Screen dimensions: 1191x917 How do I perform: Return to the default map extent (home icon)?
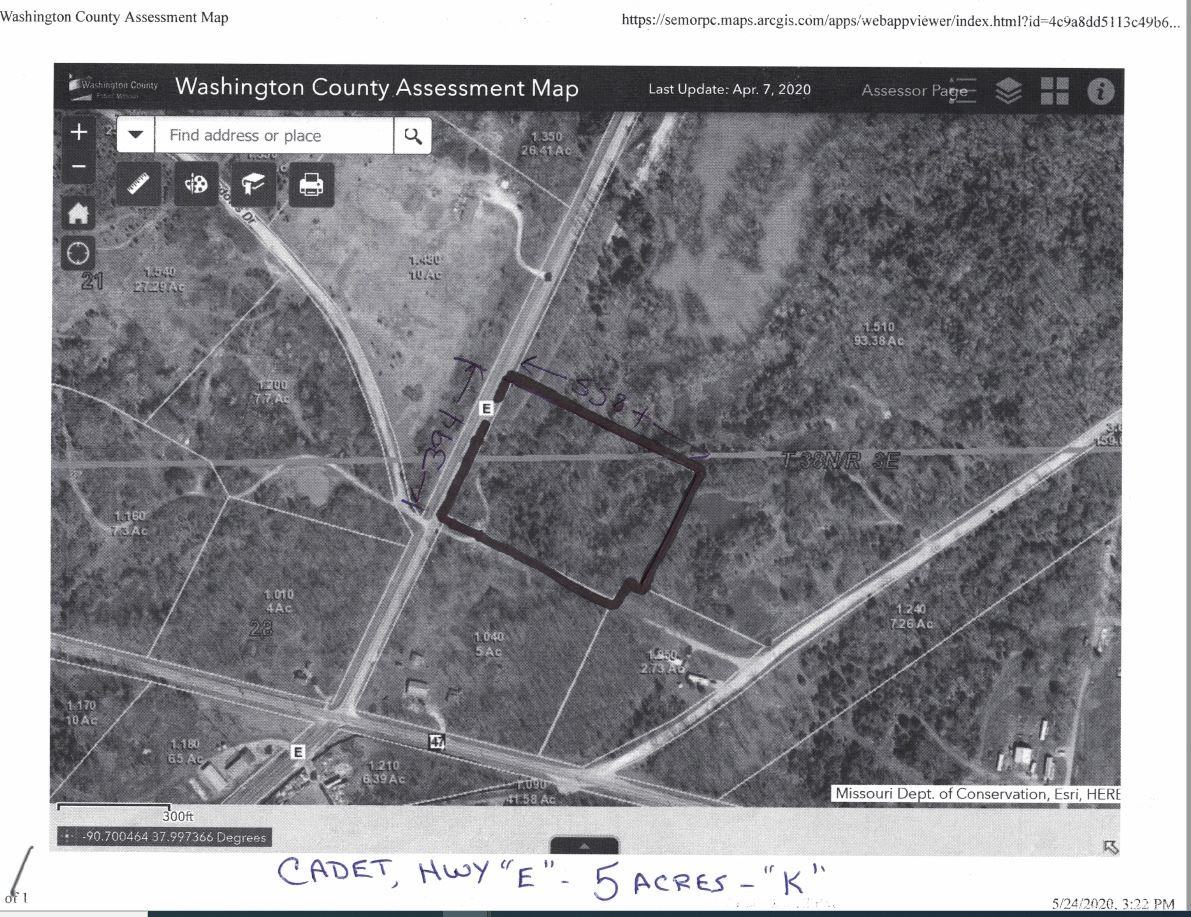tap(78, 213)
